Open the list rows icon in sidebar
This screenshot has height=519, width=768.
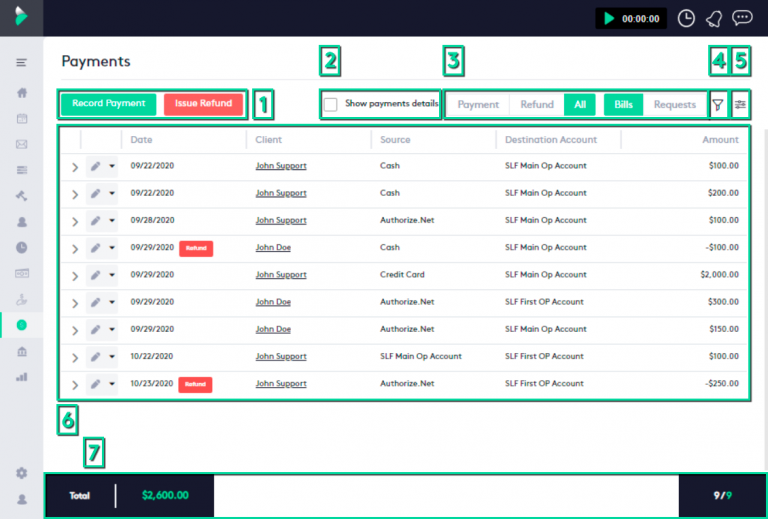[x=22, y=170]
